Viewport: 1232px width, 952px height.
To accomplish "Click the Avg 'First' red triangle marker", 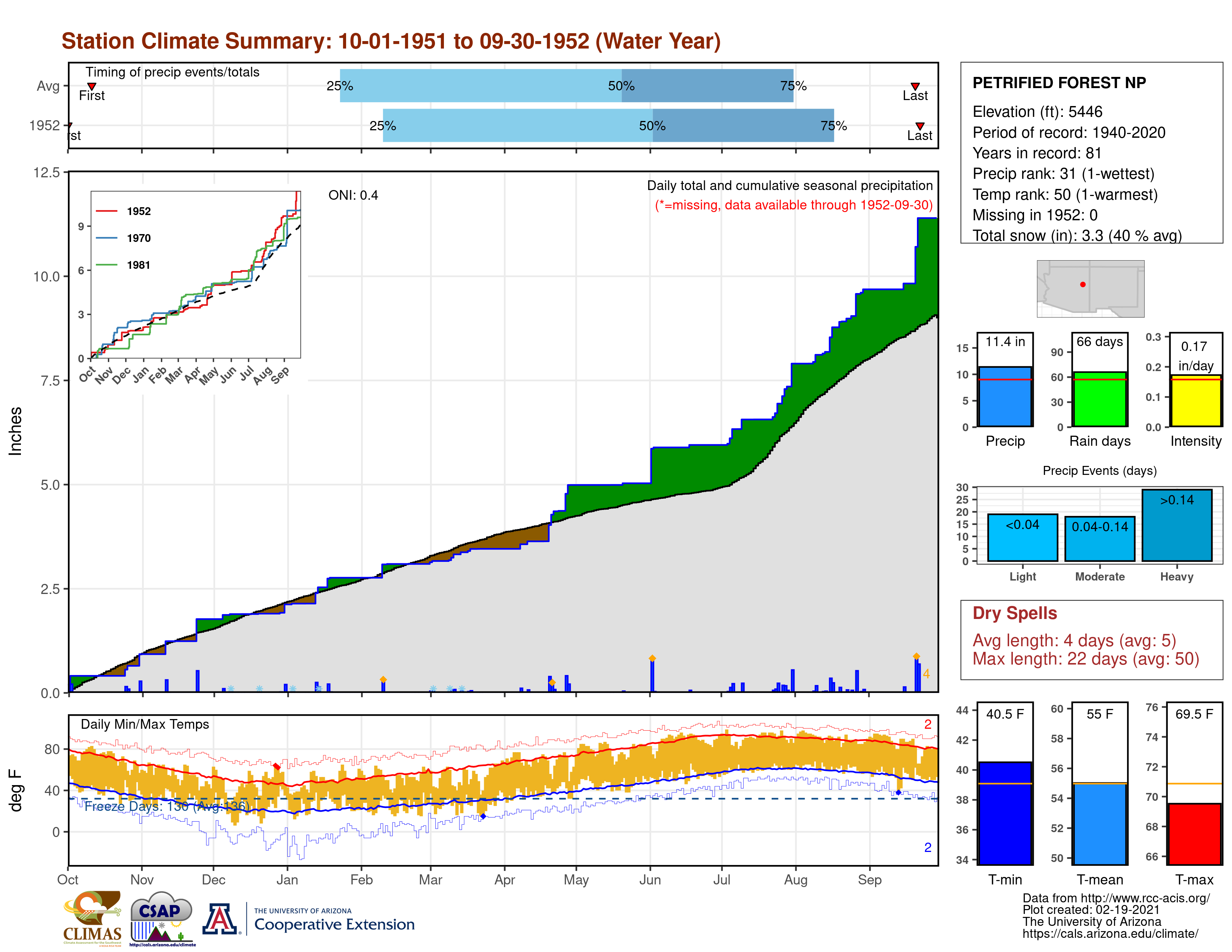I will (x=92, y=86).
